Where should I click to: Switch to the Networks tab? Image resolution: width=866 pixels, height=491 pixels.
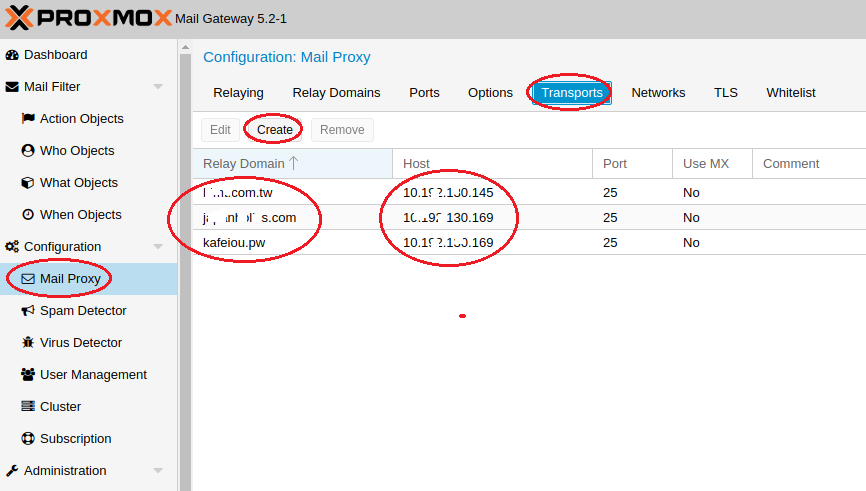tap(658, 93)
